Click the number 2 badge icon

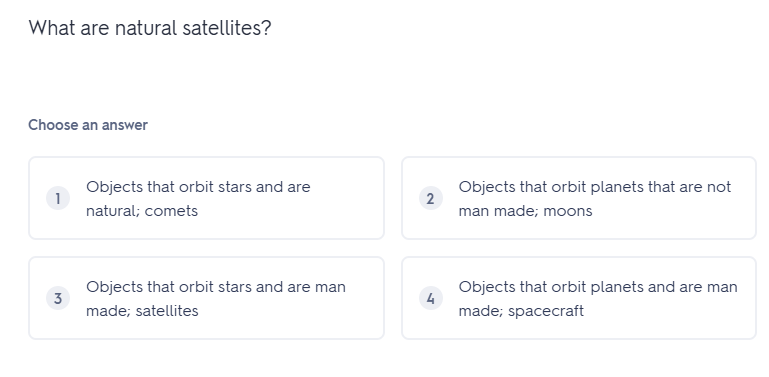431,199
